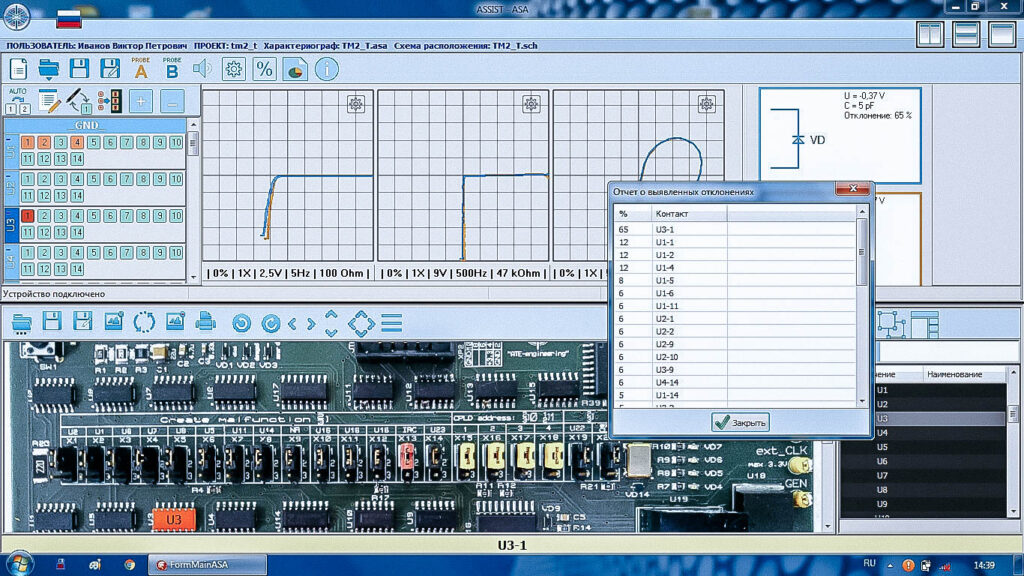1024x576 pixels.
Task: Open settings gear on first graph
Action: click(x=356, y=104)
